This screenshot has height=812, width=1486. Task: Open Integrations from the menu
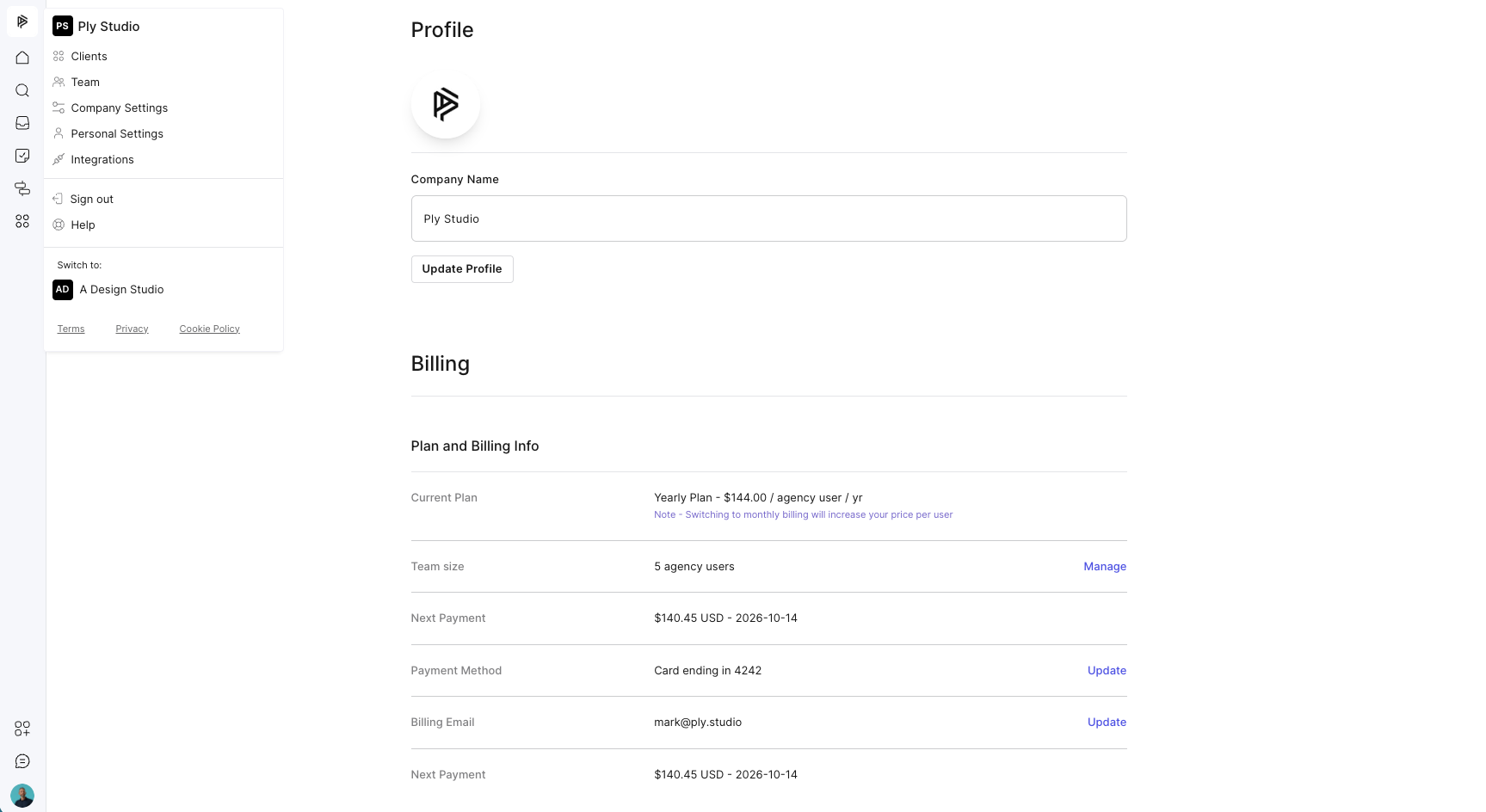point(102,160)
